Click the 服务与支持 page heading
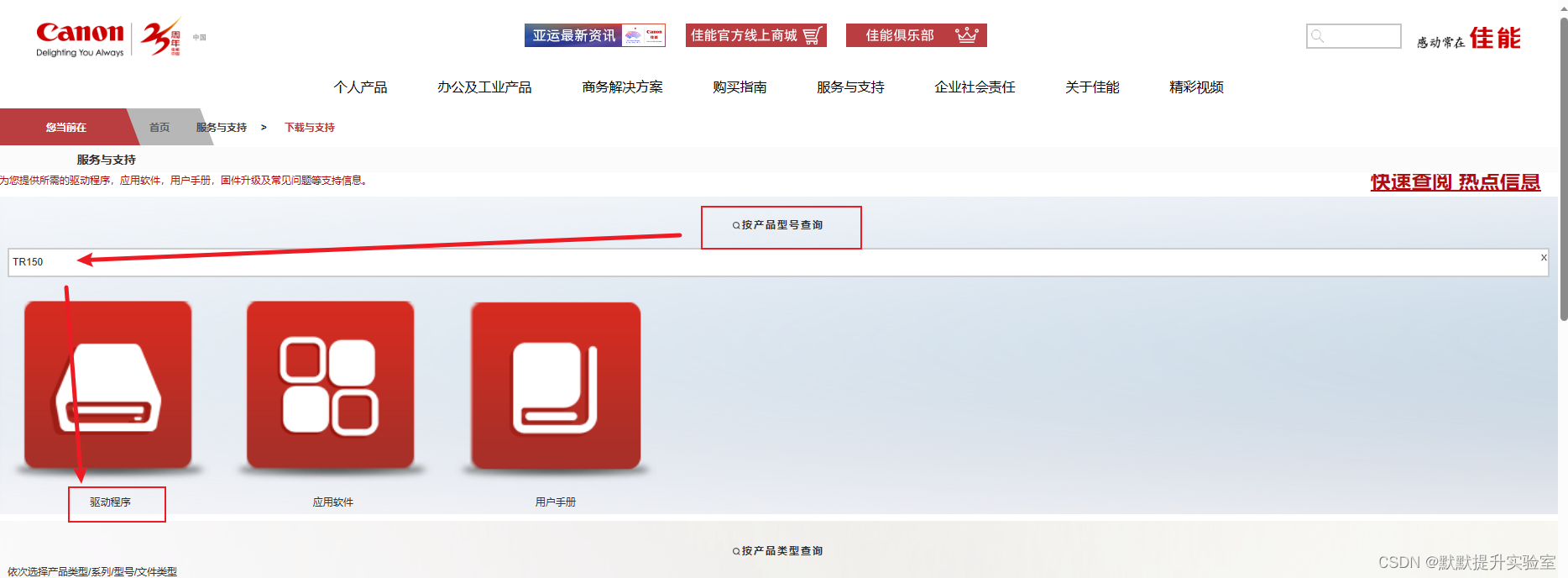The width and height of the screenshot is (1568, 578). [107, 160]
